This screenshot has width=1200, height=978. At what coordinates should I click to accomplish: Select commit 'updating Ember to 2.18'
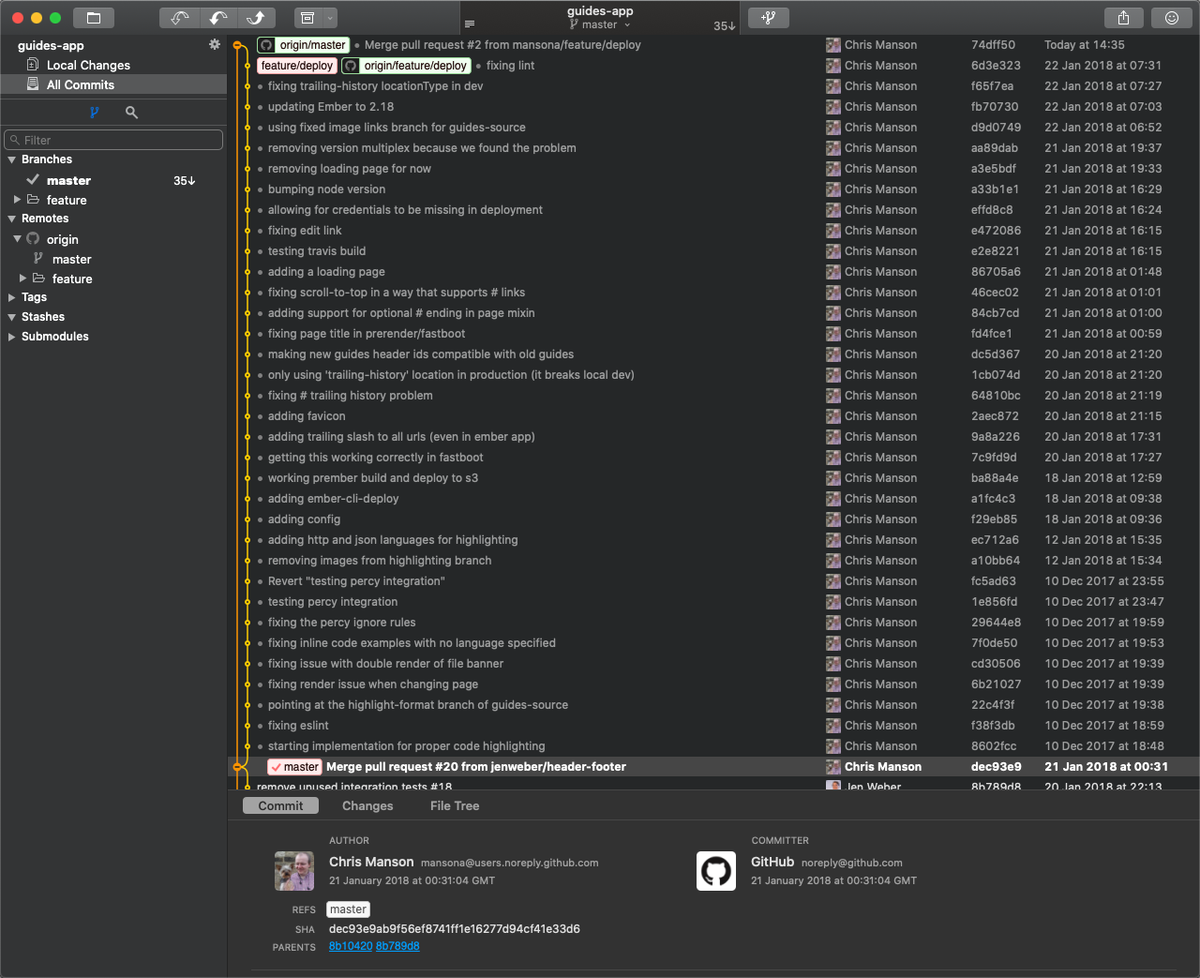pyautogui.click(x=331, y=107)
